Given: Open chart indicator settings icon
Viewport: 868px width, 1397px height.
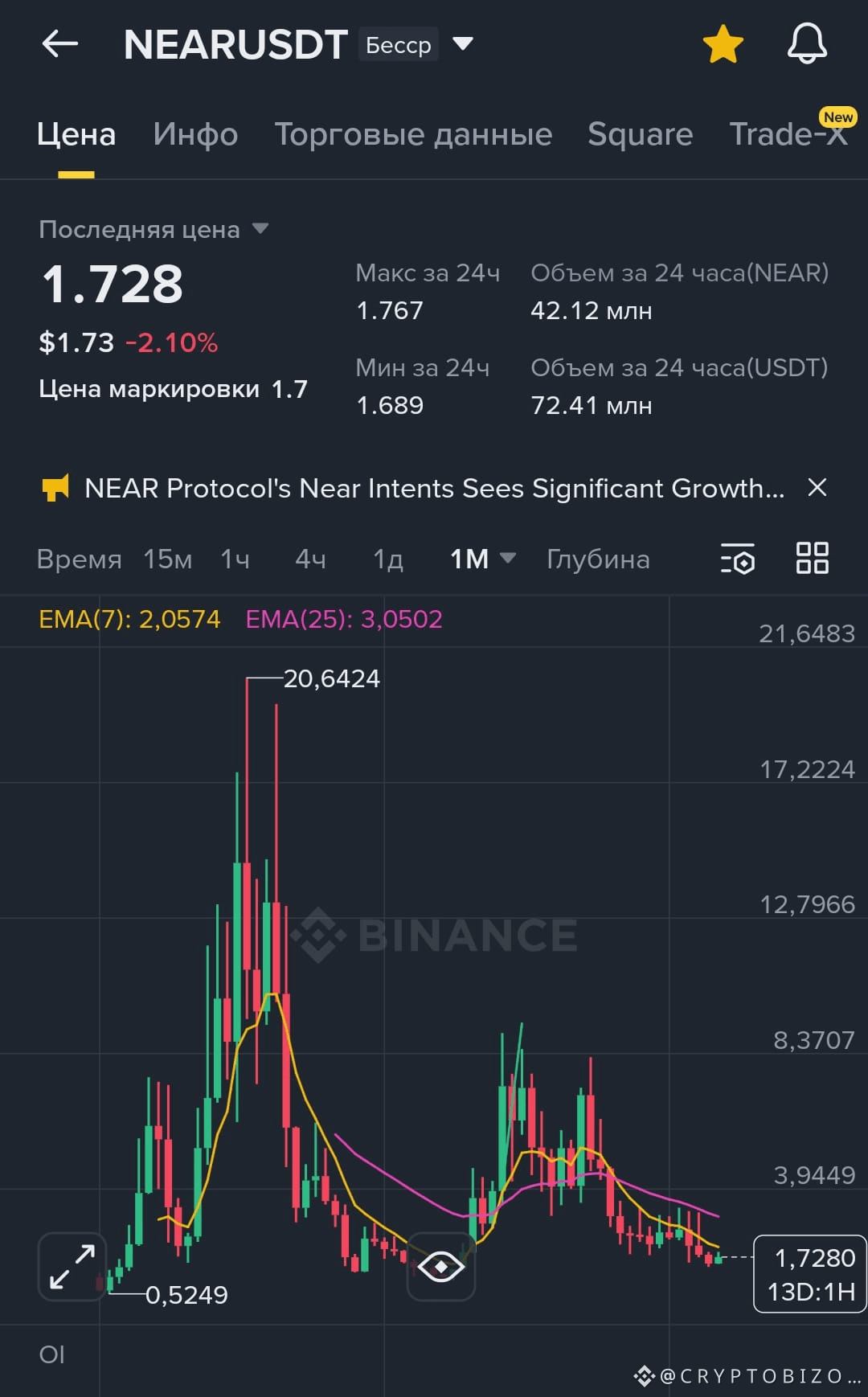Looking at the screenshot, I should pyautogui.click(x=737, y=559).
